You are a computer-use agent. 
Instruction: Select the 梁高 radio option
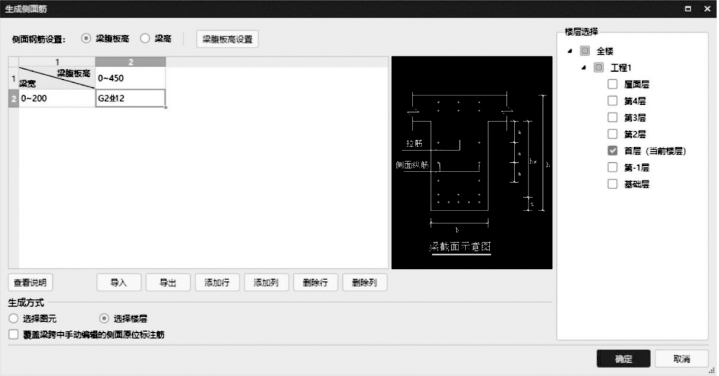(145, 39)
